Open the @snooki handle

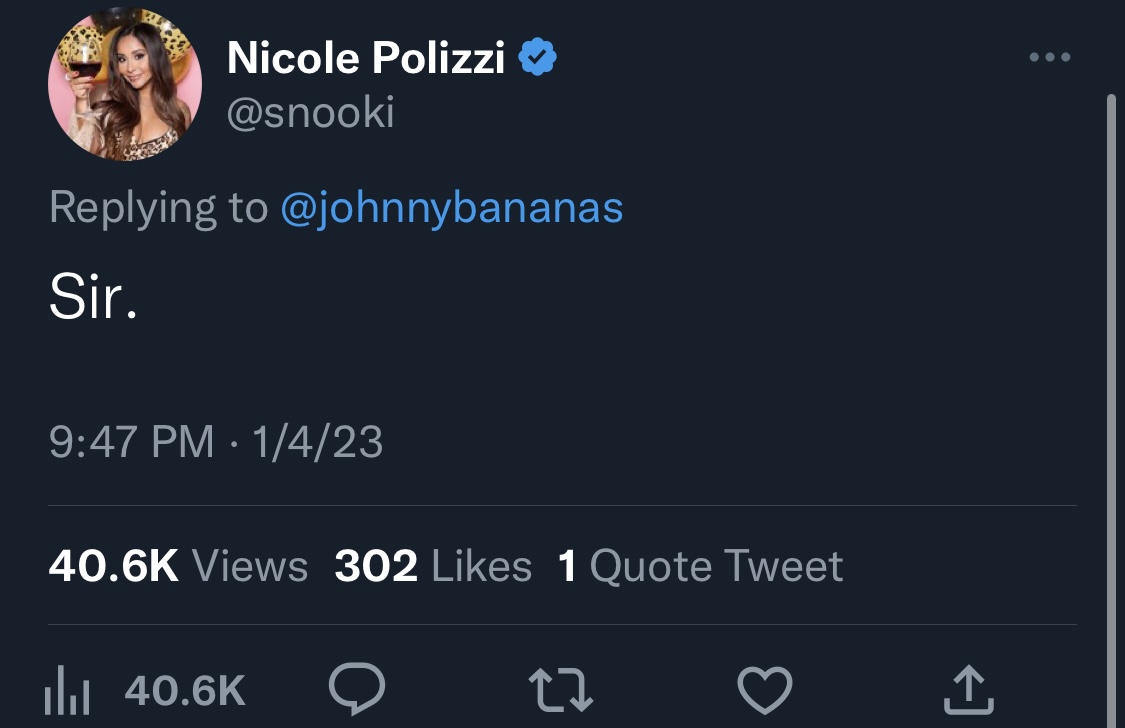coord(311,113)
